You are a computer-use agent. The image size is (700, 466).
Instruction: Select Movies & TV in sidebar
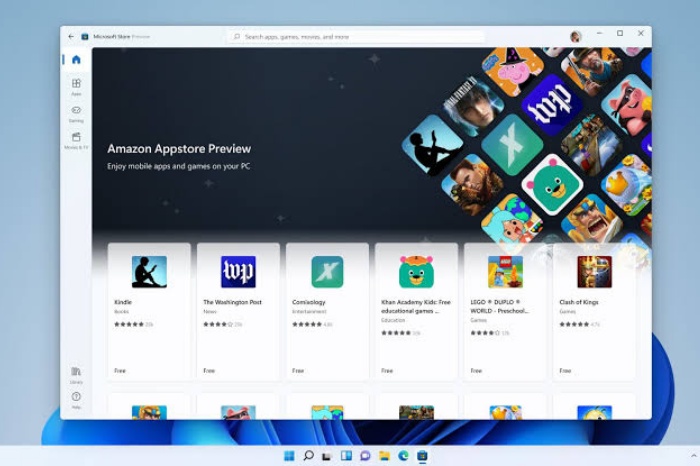pyautogui.click(x=76, y=140)
